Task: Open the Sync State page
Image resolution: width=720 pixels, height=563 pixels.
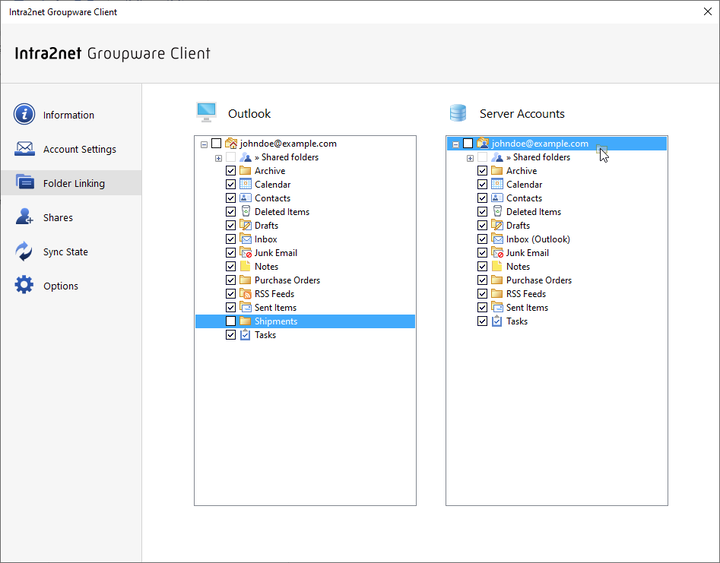Action: tap(71, 251)
